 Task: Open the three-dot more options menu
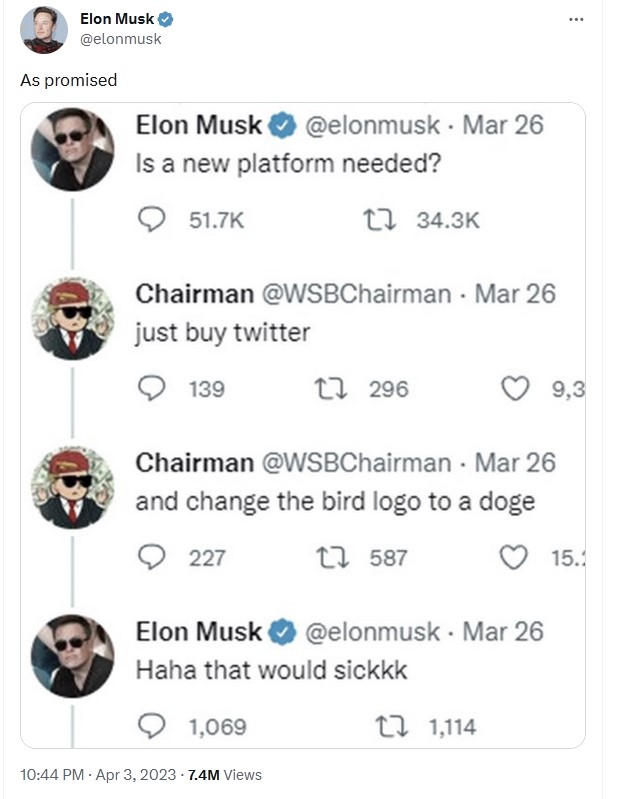[574, 20]
